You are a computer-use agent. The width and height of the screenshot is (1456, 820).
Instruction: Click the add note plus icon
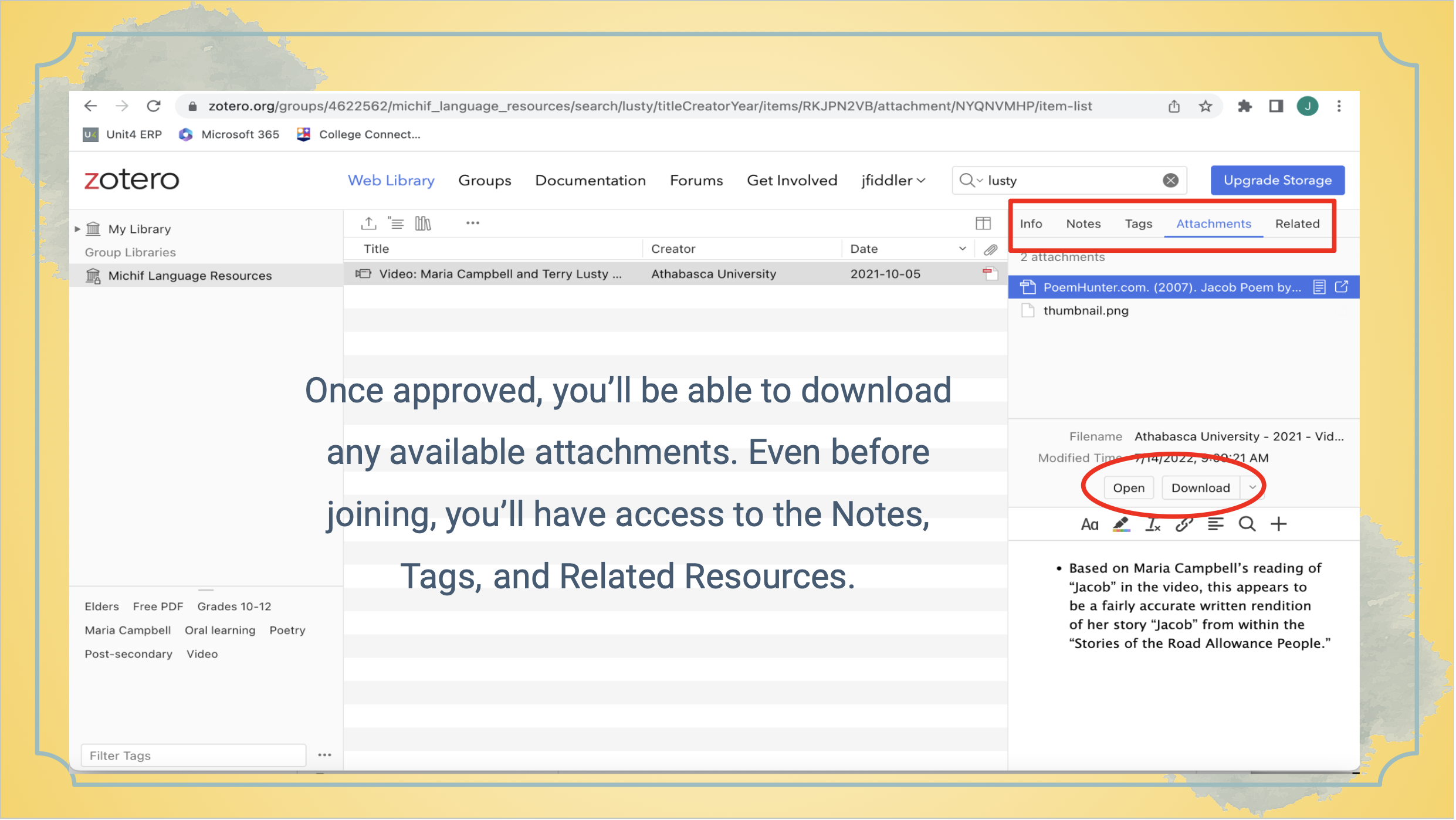[1282, 524]
